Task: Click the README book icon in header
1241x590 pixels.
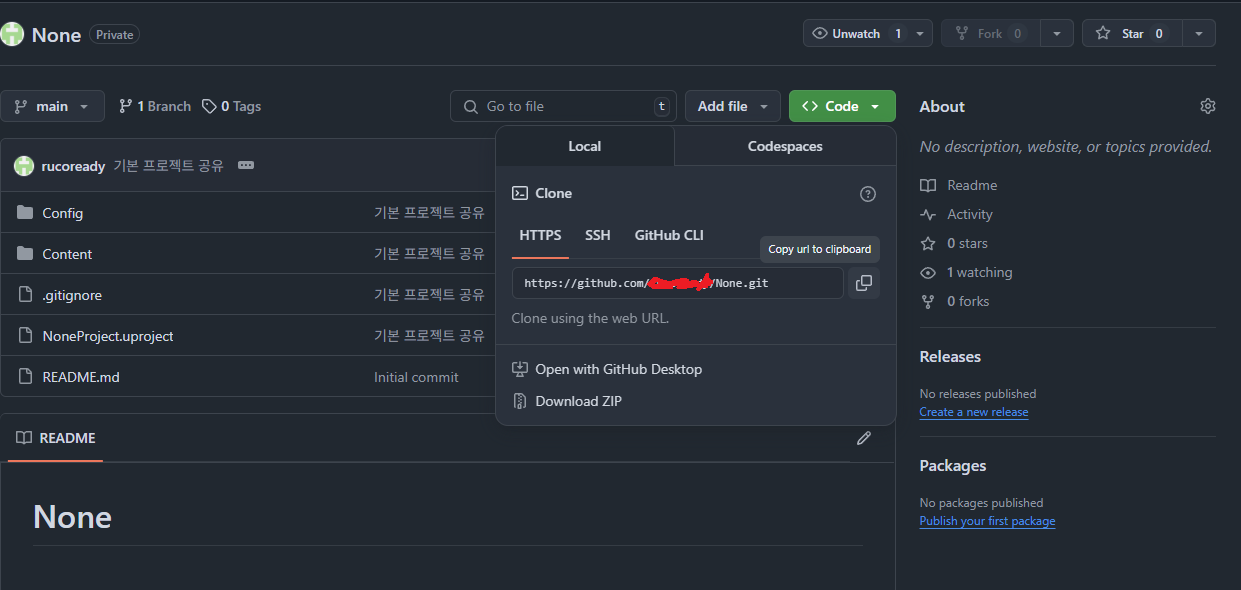Action: point(24,438)
